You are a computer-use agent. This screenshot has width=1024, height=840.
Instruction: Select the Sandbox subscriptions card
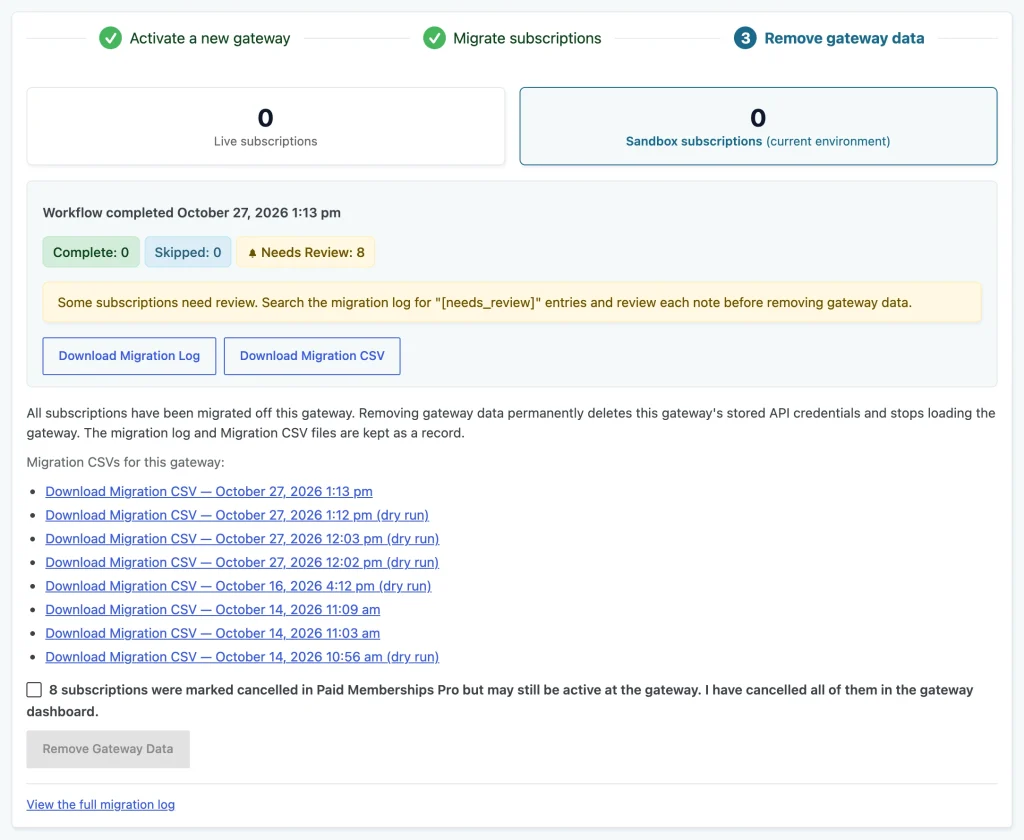pos(758,126)
